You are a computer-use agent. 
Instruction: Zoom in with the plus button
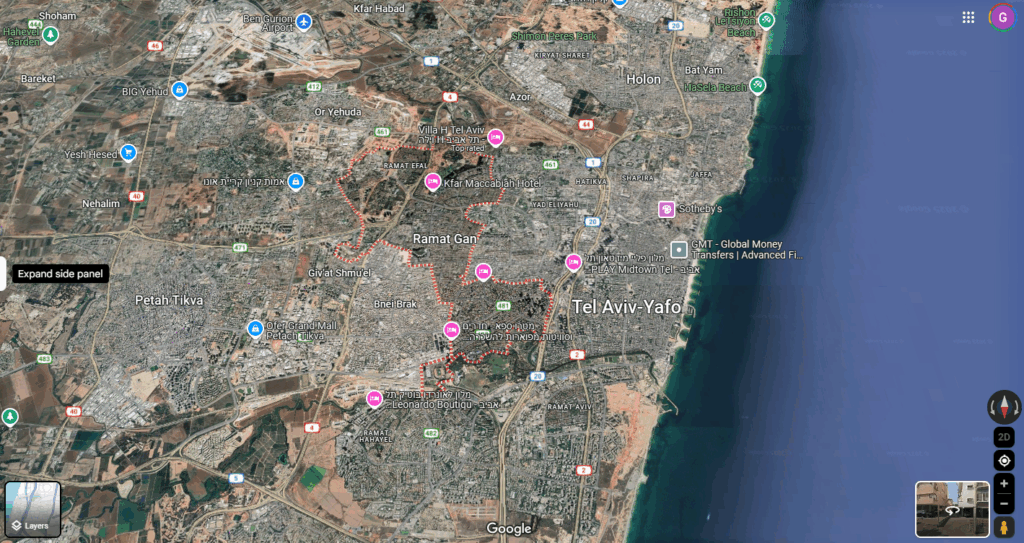tap(1004, 484)
